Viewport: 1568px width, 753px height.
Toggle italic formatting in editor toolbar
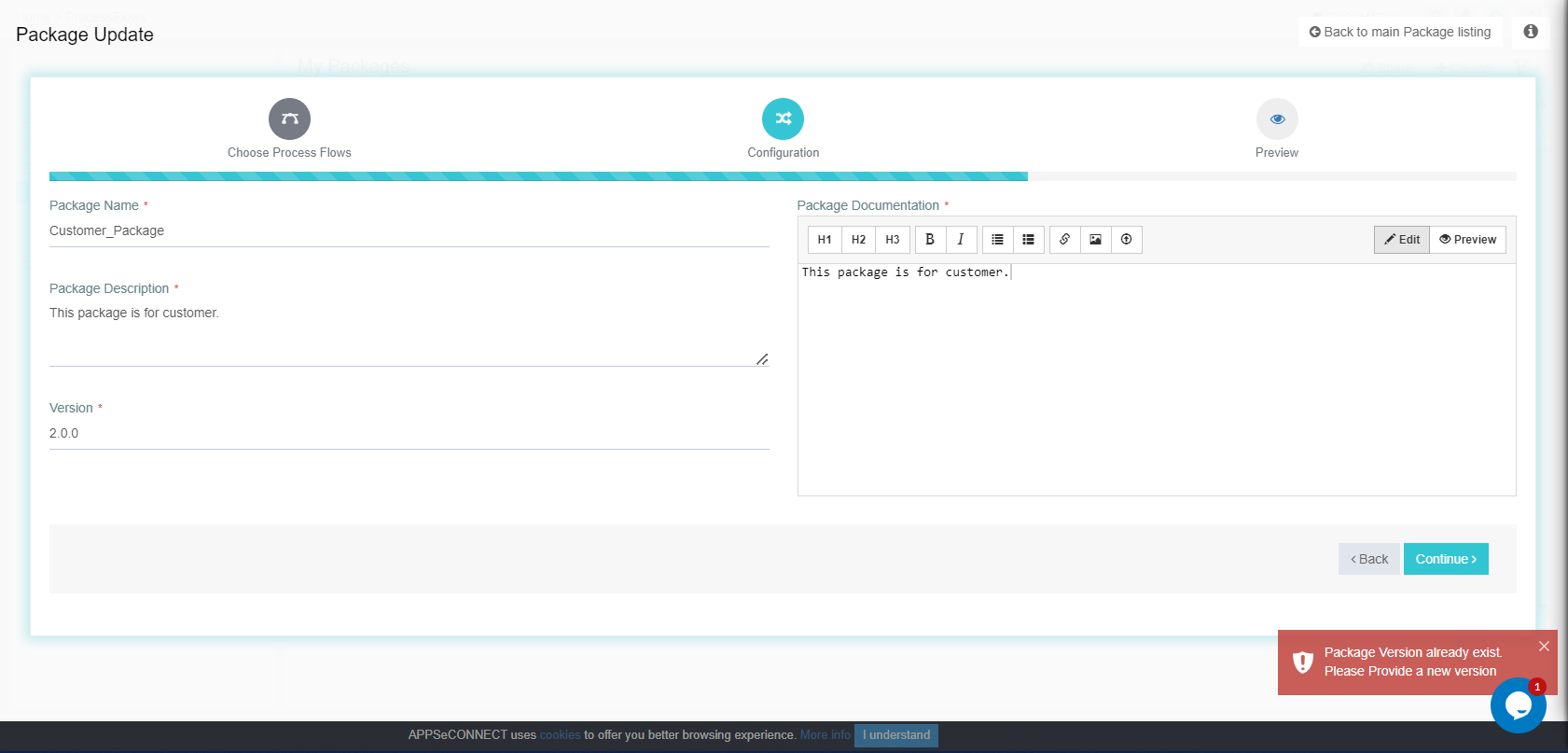click(961, 240)
